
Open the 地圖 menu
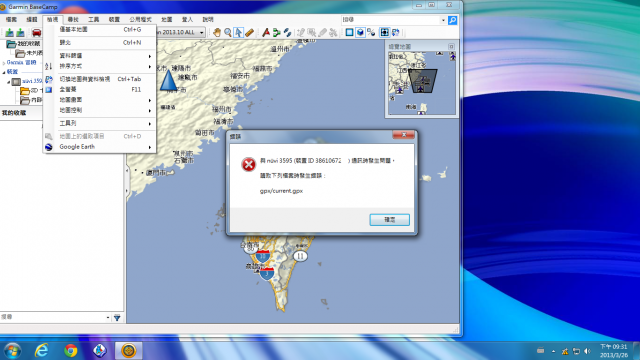(x=166, y=20)
